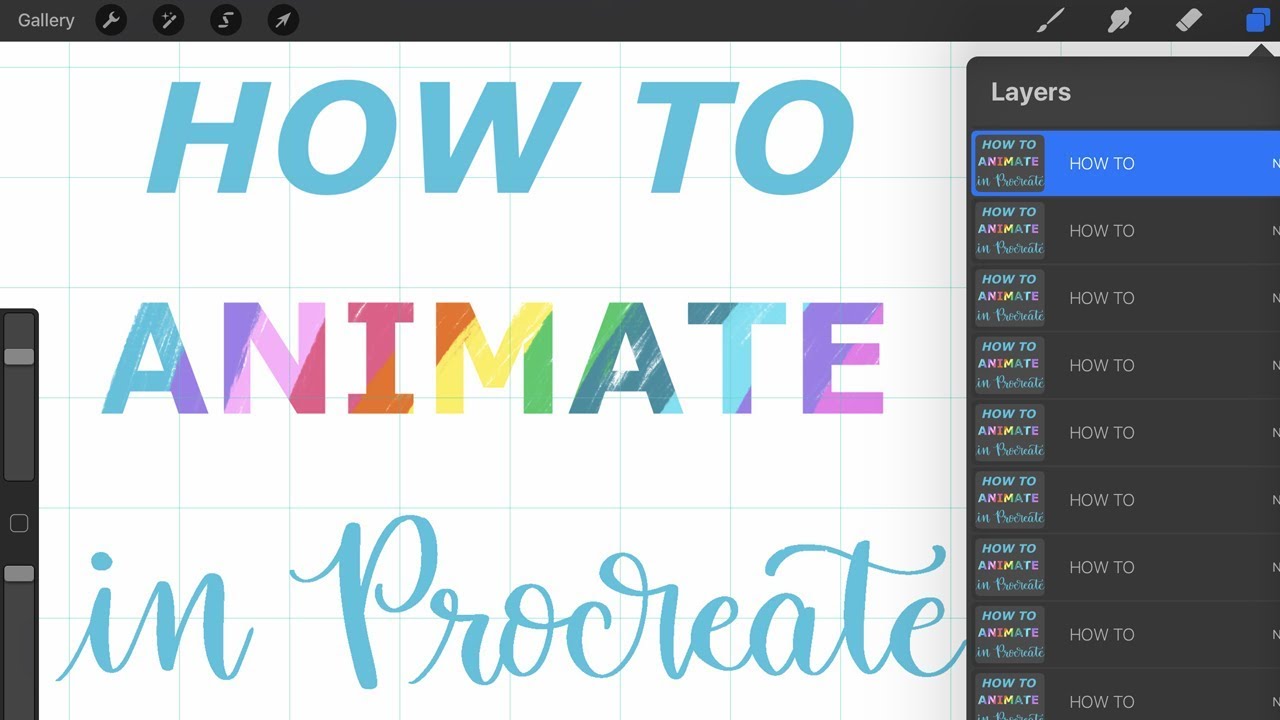Select the Smudge finger tool
This screenshot has height=720, width=1280.
1119,20
